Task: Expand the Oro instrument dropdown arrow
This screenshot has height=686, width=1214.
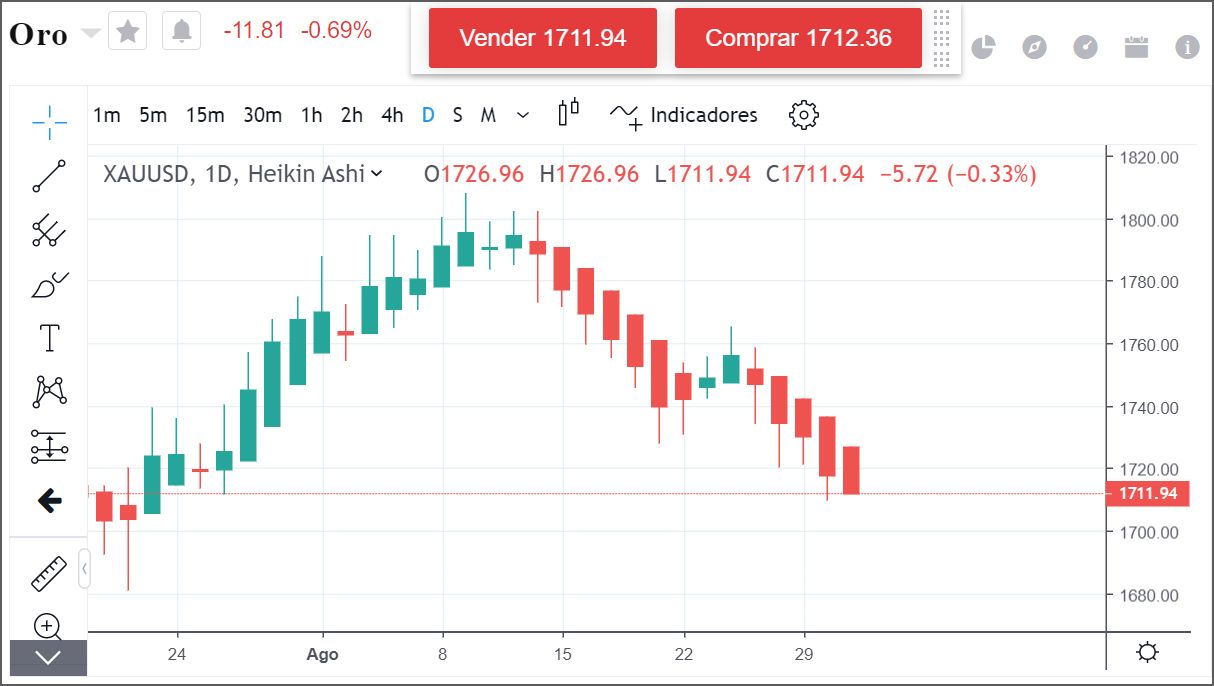Action: point(91,34)
